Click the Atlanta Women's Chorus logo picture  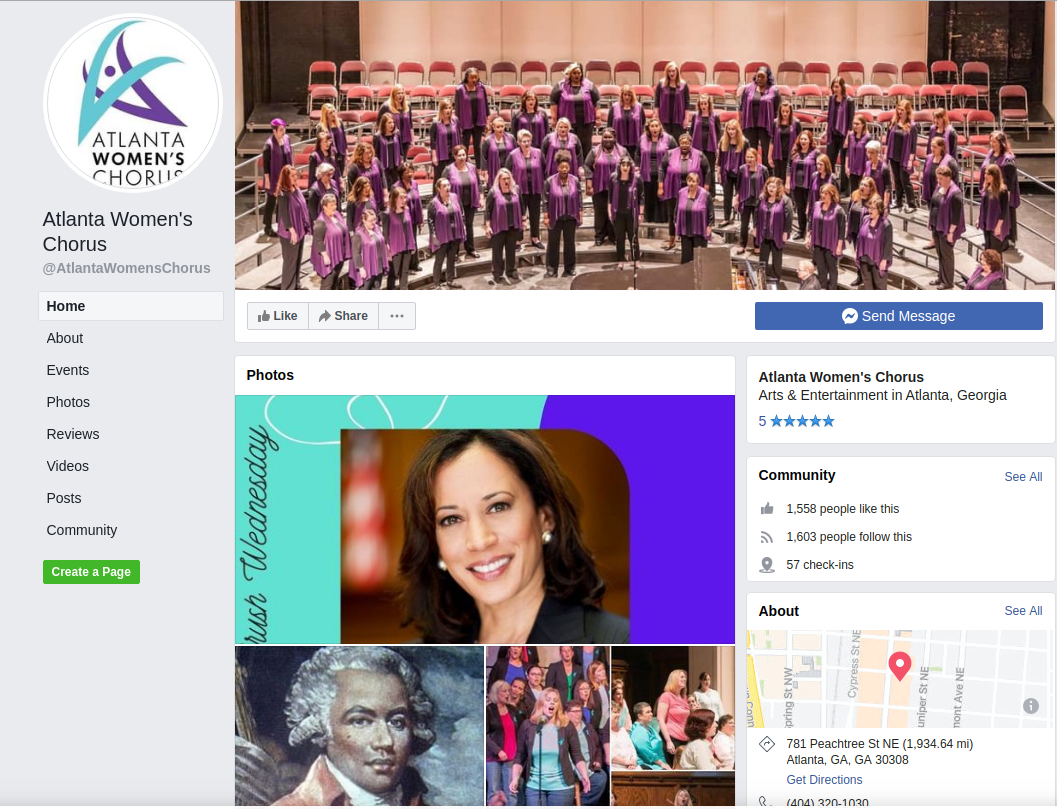(x=133, y=103)
